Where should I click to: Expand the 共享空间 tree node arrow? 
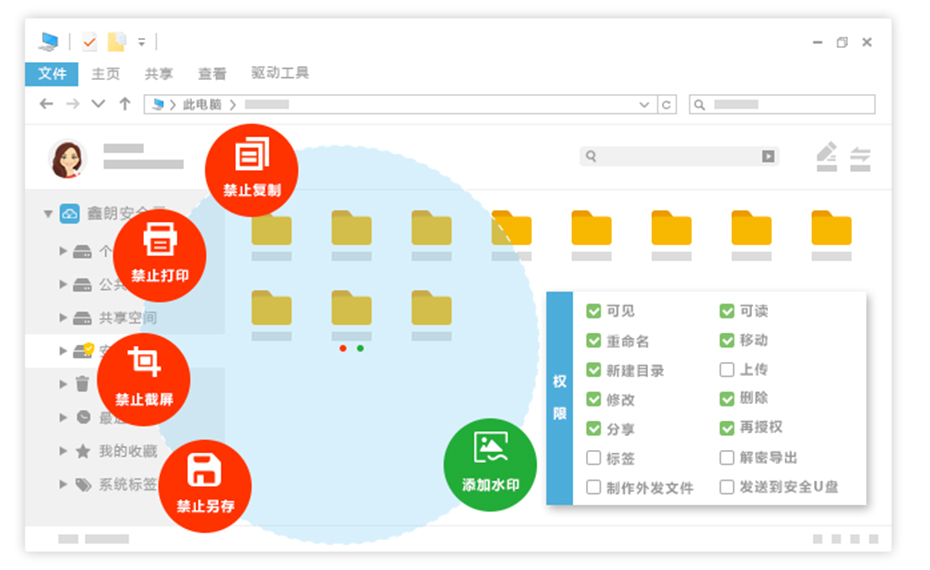(64, 318)
